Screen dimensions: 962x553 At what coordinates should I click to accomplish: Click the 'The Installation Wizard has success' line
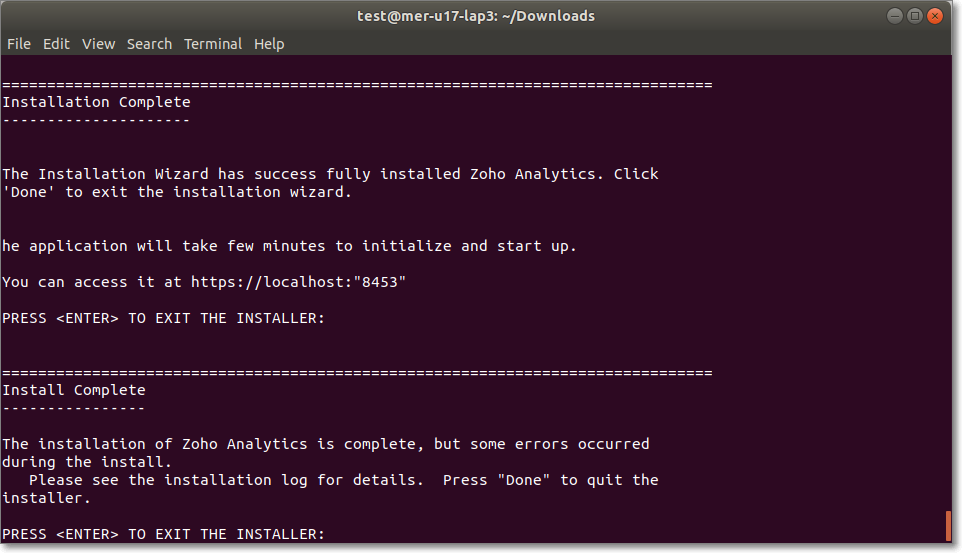click(330, 174)
